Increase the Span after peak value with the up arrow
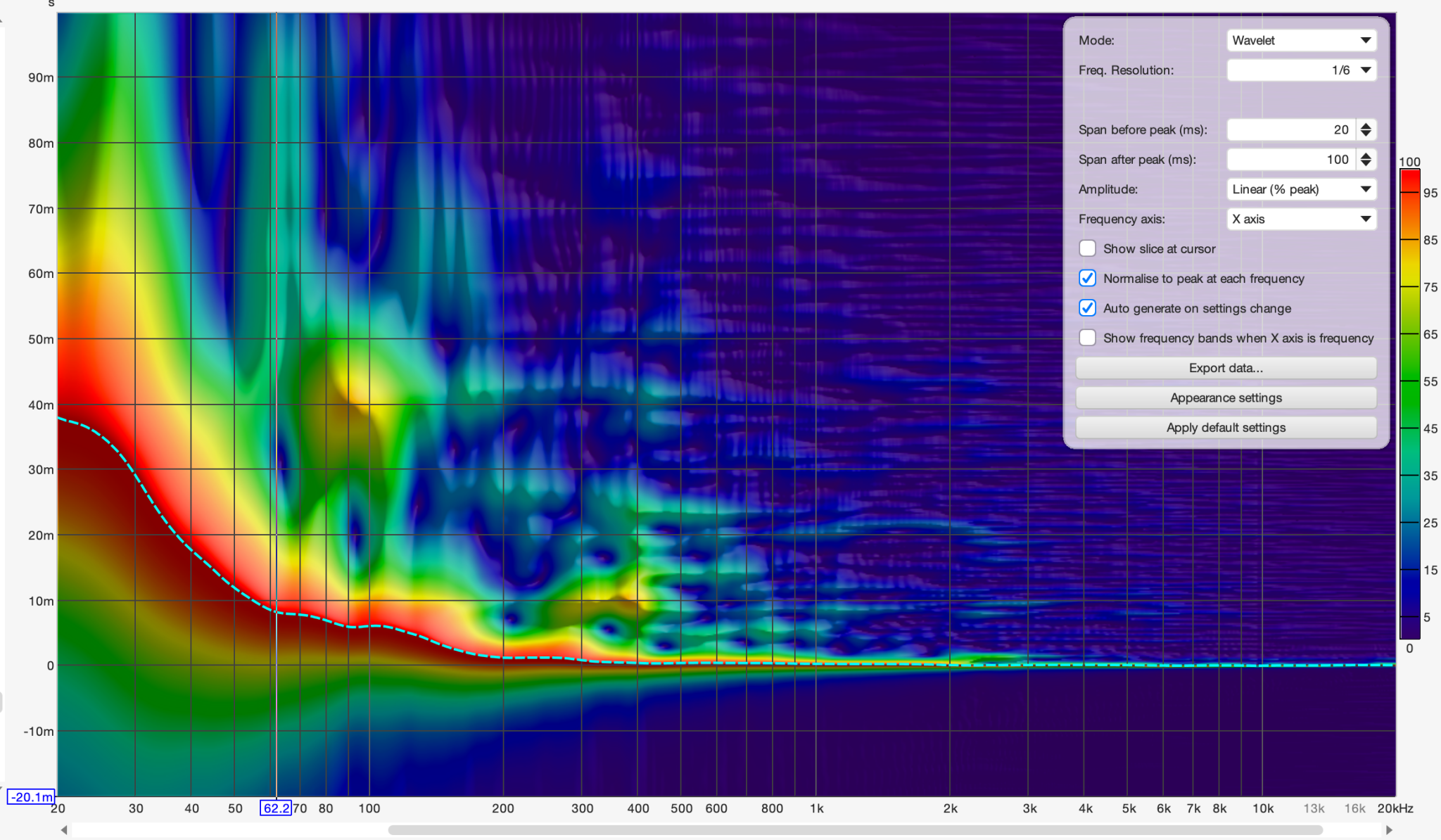This screenshot has height=840, width=1441. pyautogui.click(x=1366, y=155)
